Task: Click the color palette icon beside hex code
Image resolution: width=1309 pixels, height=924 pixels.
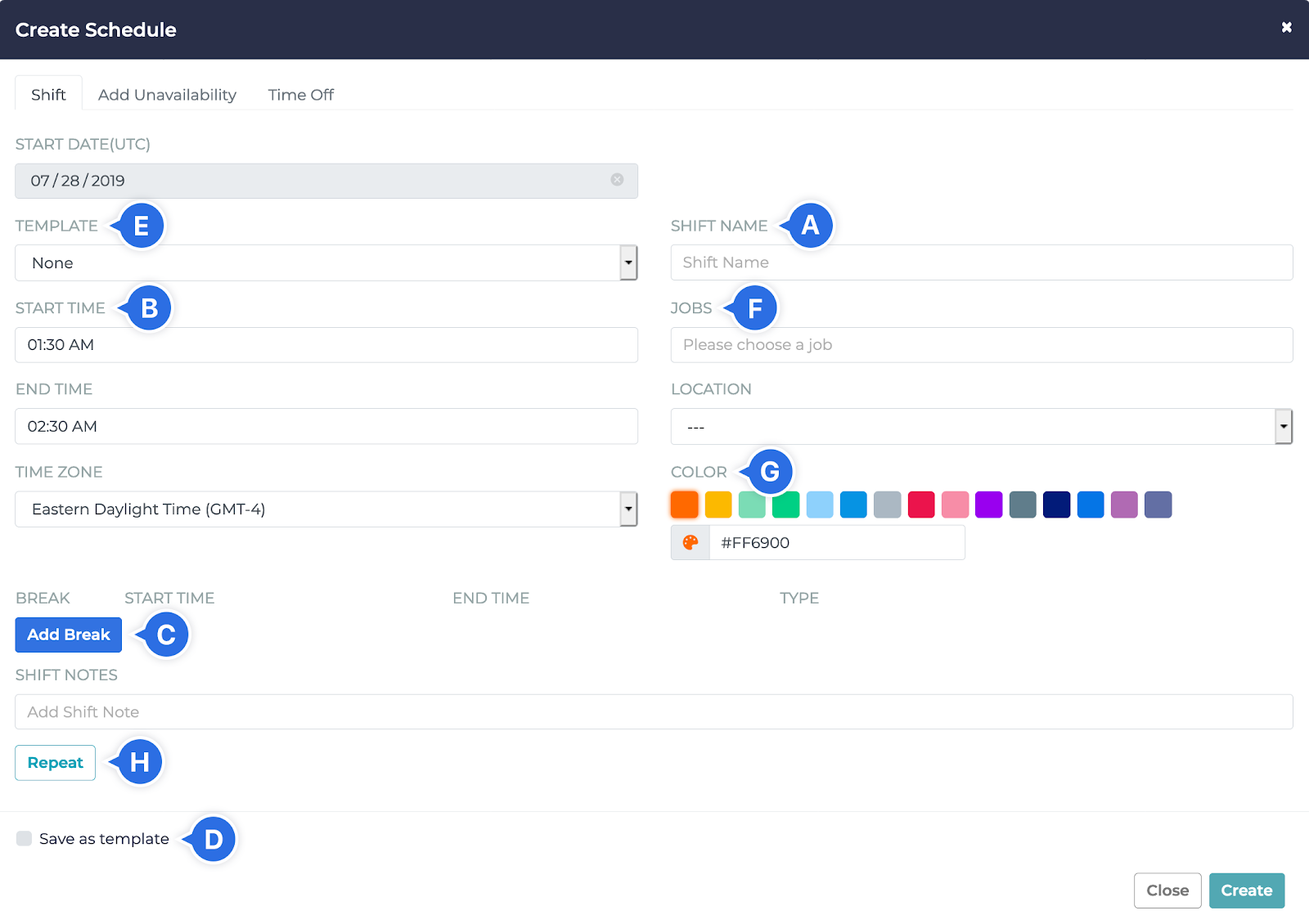Action: pos(690,543)
